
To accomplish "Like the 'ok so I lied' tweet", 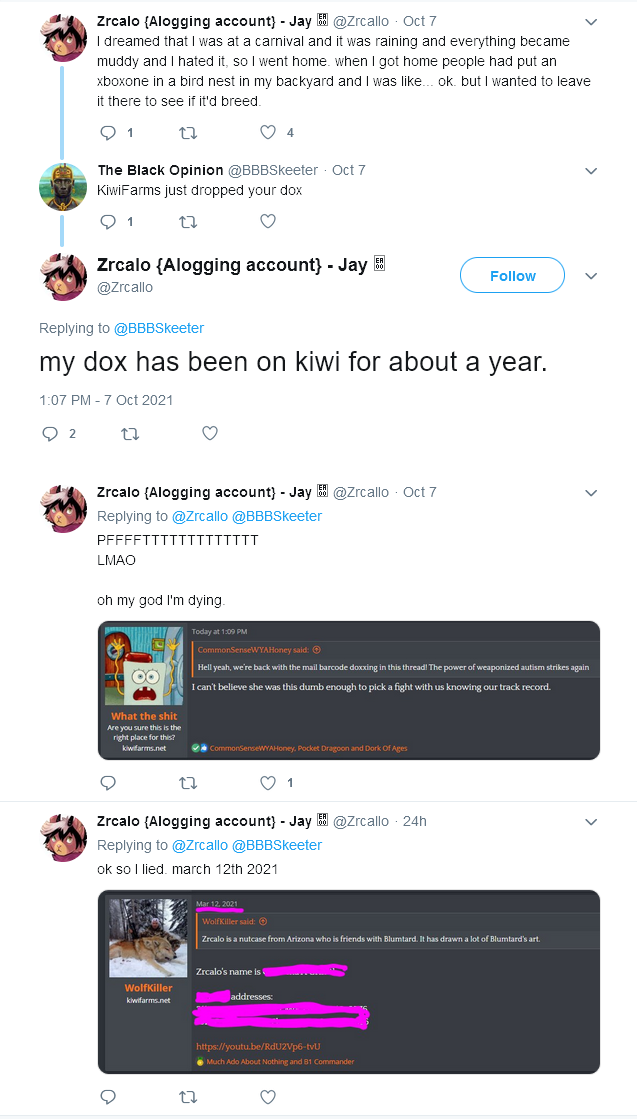I will pyautogui.click(x=267, y=1097).
